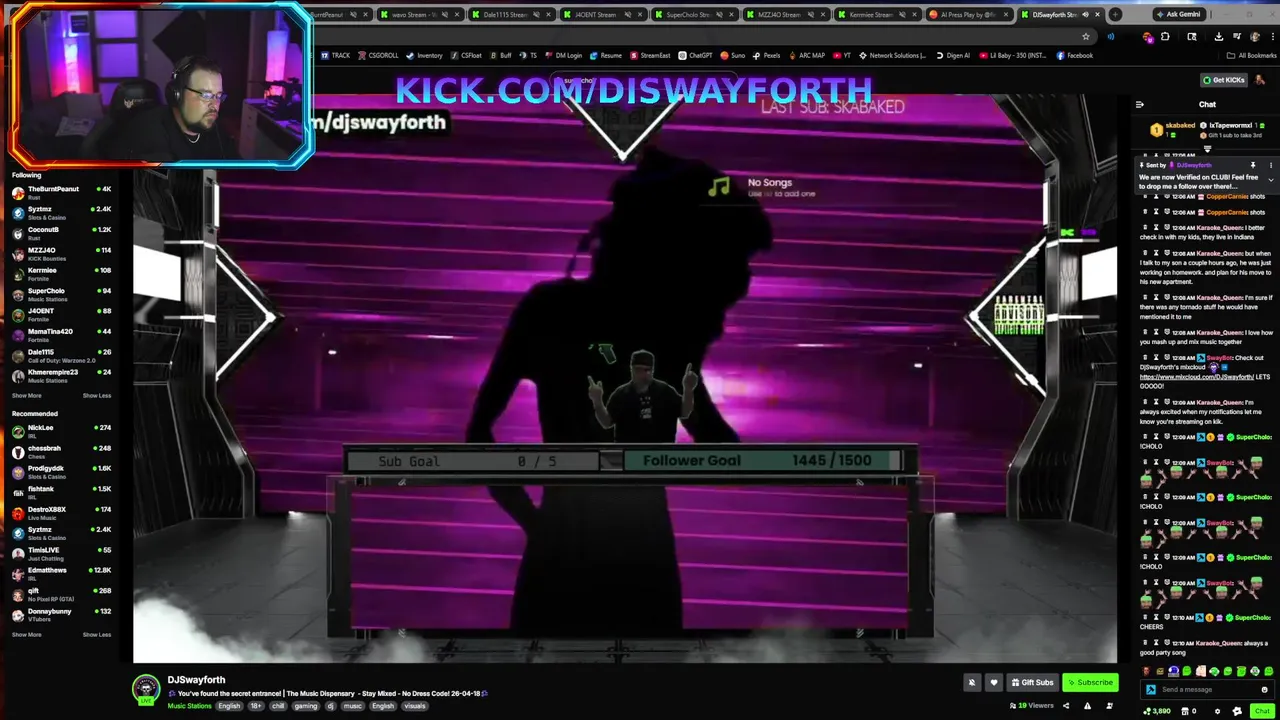Open the KICKs balance showing 3,890

tap(1158, 711)
